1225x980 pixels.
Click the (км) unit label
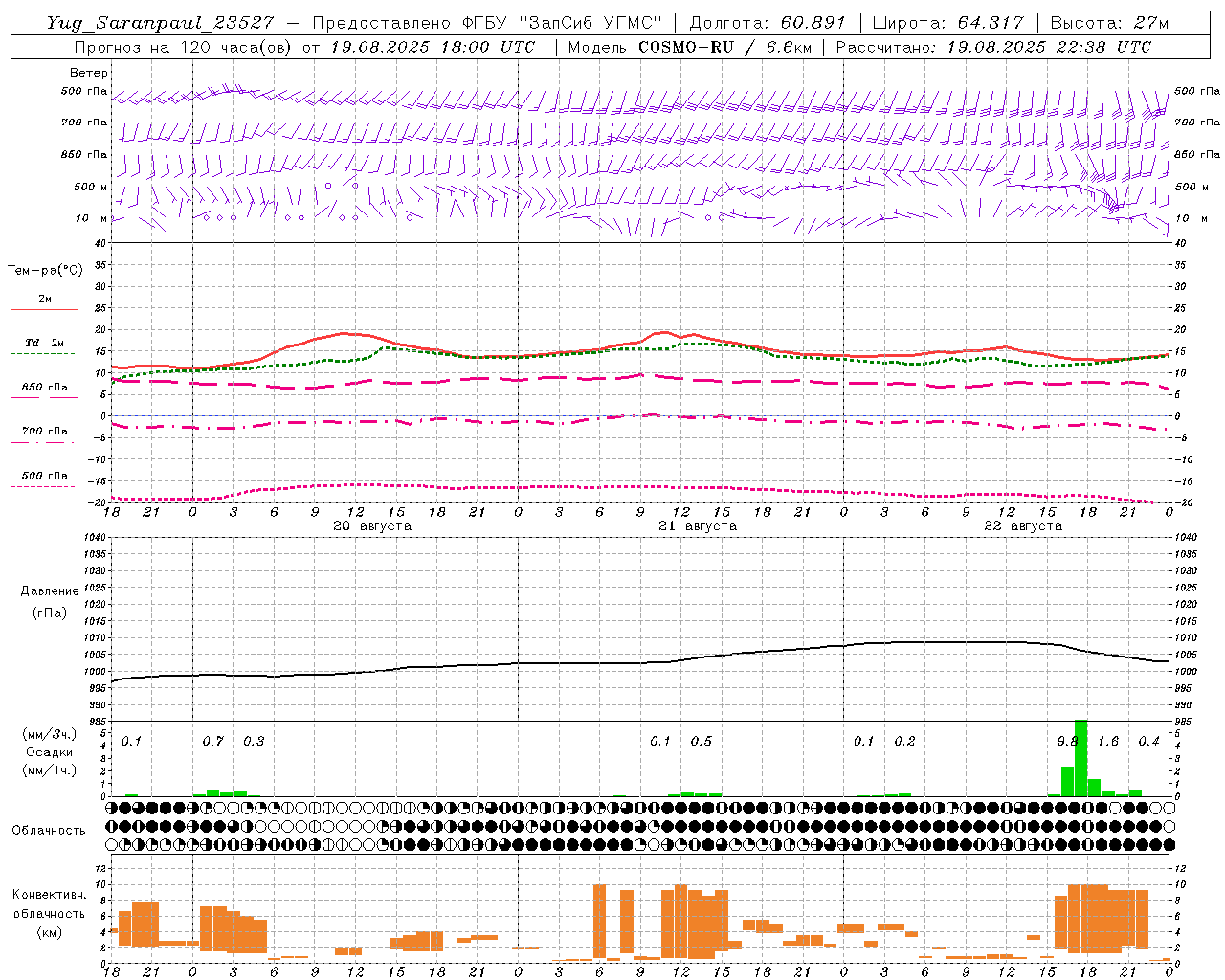point(49,932)
